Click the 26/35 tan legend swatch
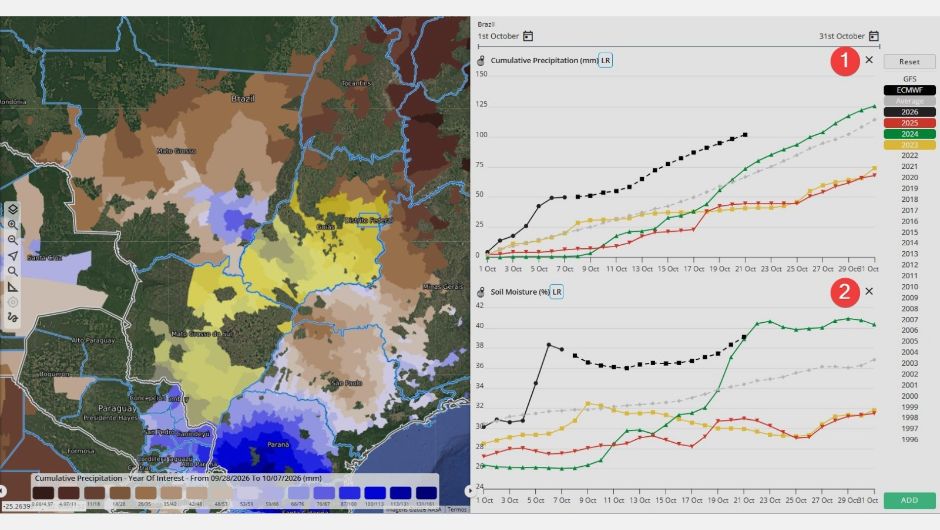The image size is (940, 530). pyautogui.click(x=145, y=493)
